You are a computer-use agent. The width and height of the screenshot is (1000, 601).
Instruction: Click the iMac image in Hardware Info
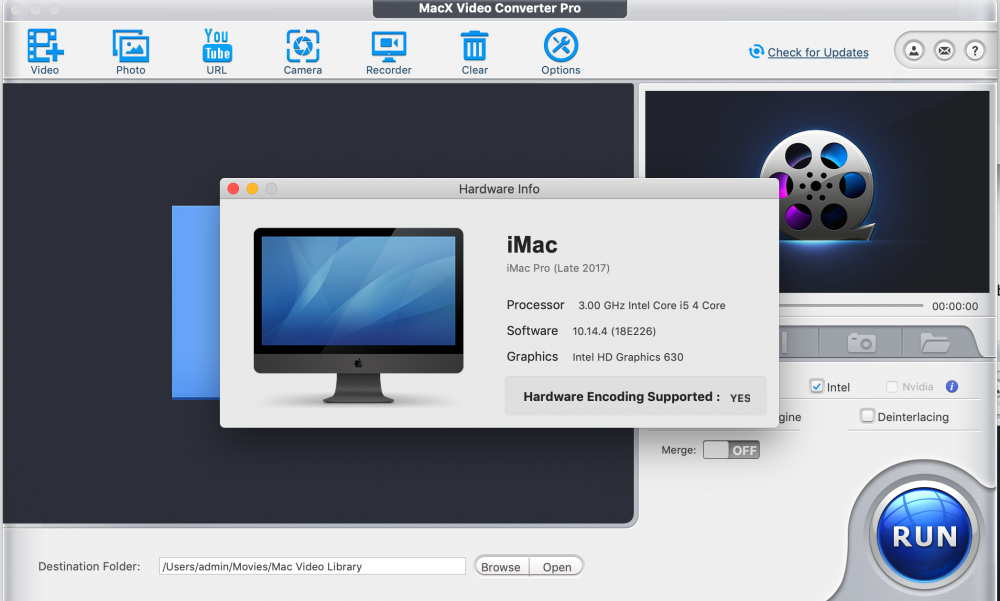point(358,316)
